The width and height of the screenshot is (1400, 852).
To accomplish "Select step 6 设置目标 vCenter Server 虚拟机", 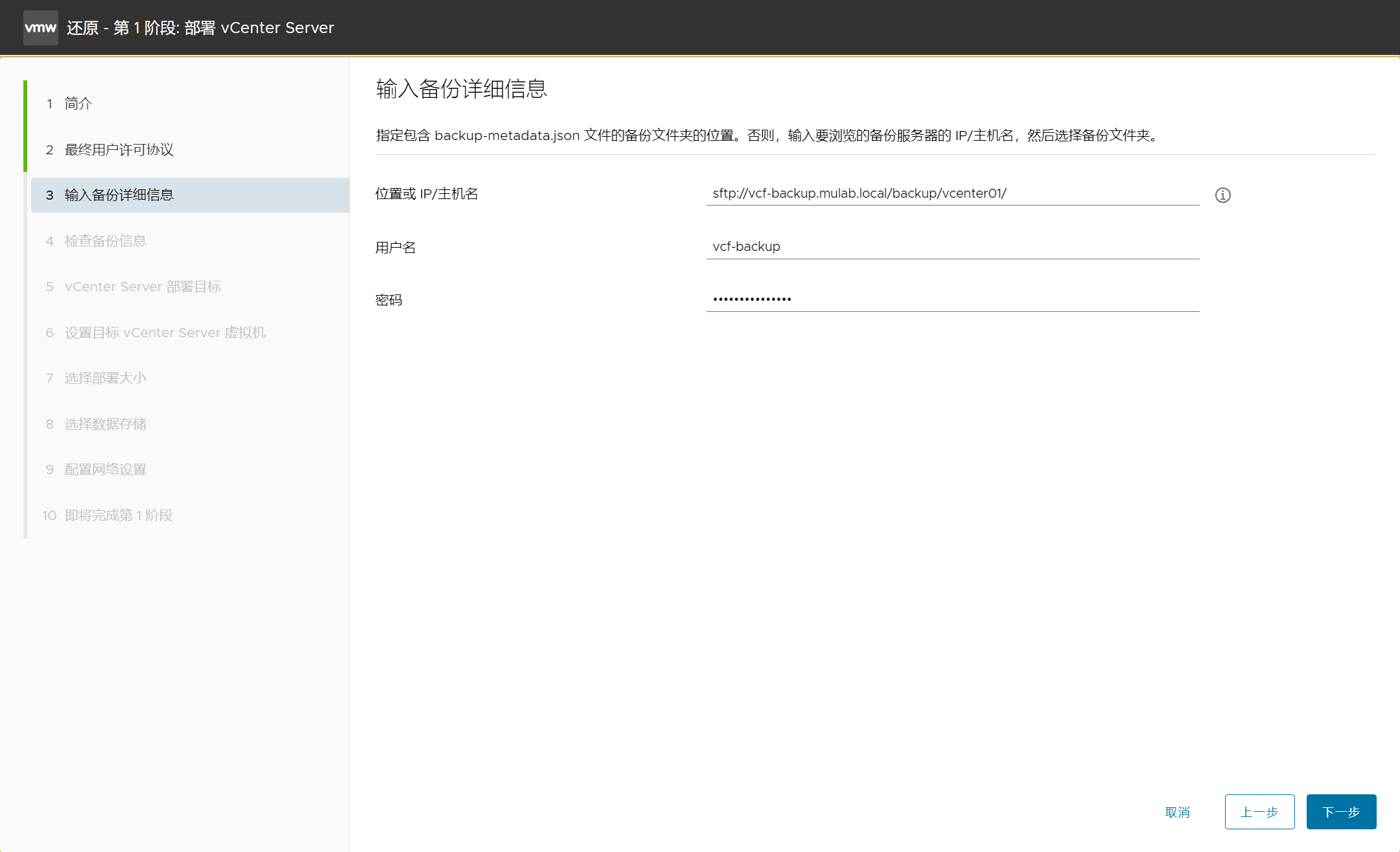I will pos(165,333).
